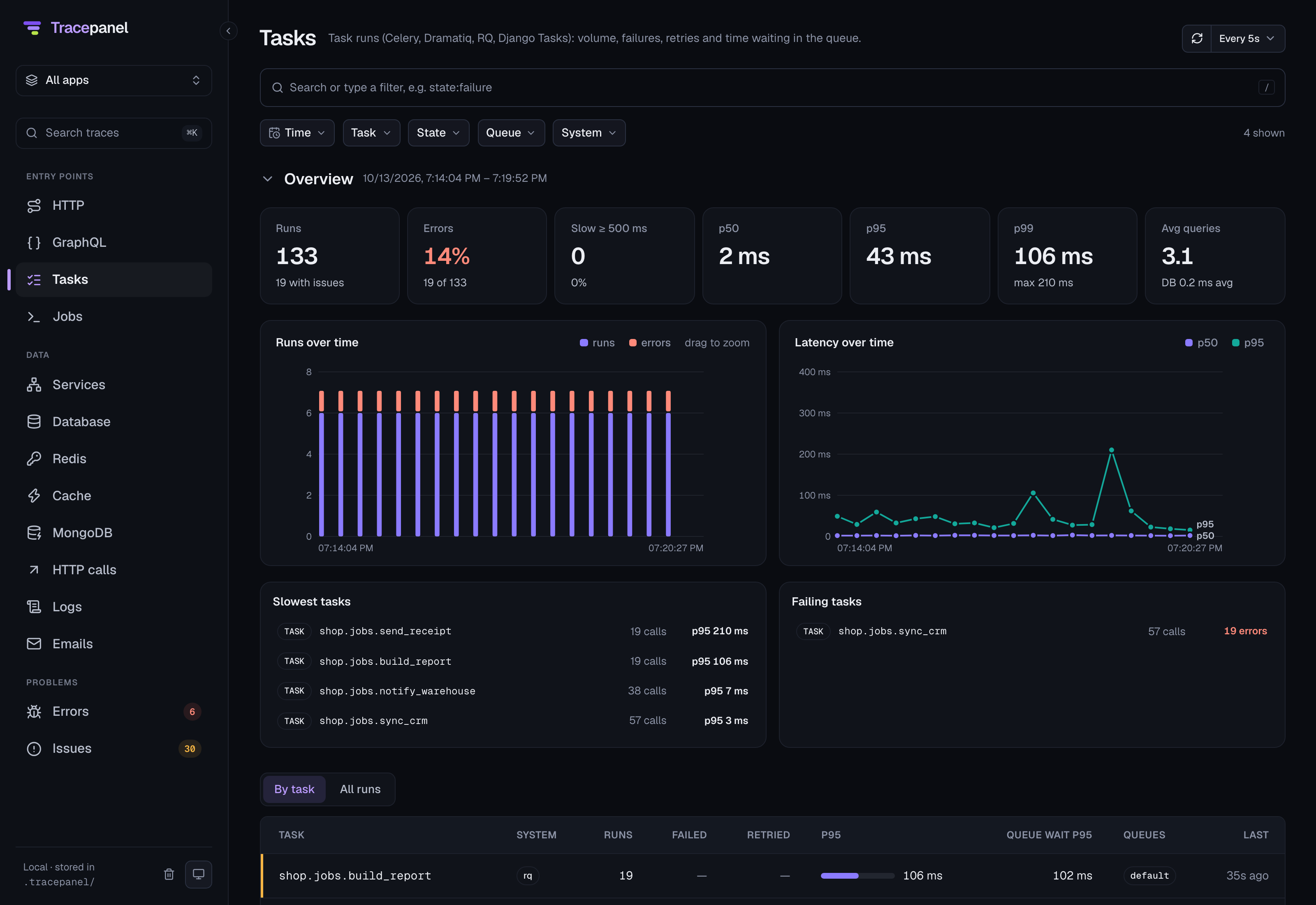Open the Logs view

tap(114, 607)
